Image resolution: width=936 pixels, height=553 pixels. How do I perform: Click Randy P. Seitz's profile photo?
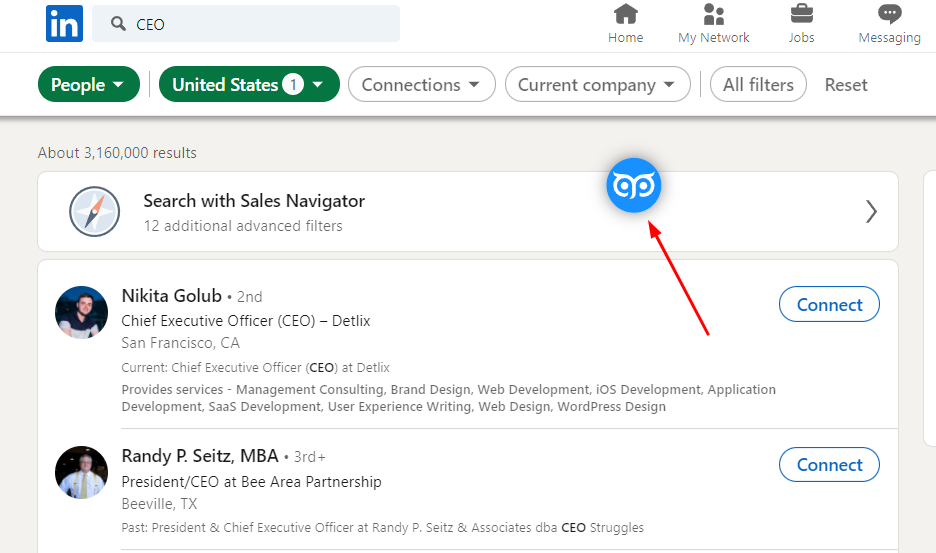pos(81,472)
